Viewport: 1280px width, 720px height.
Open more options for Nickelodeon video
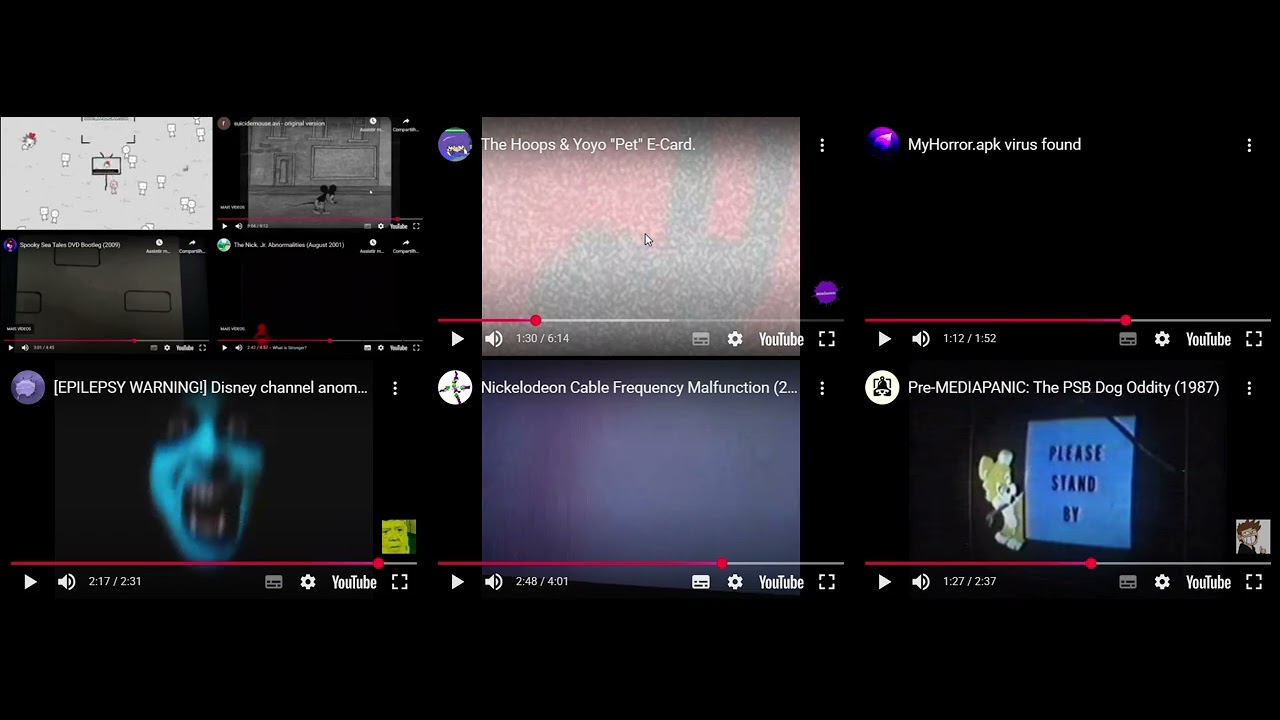tap(822, 388)
